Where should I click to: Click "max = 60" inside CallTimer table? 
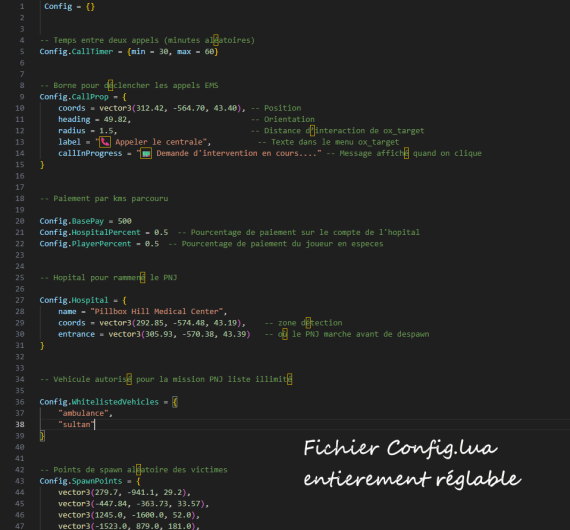tap(195, 52)
